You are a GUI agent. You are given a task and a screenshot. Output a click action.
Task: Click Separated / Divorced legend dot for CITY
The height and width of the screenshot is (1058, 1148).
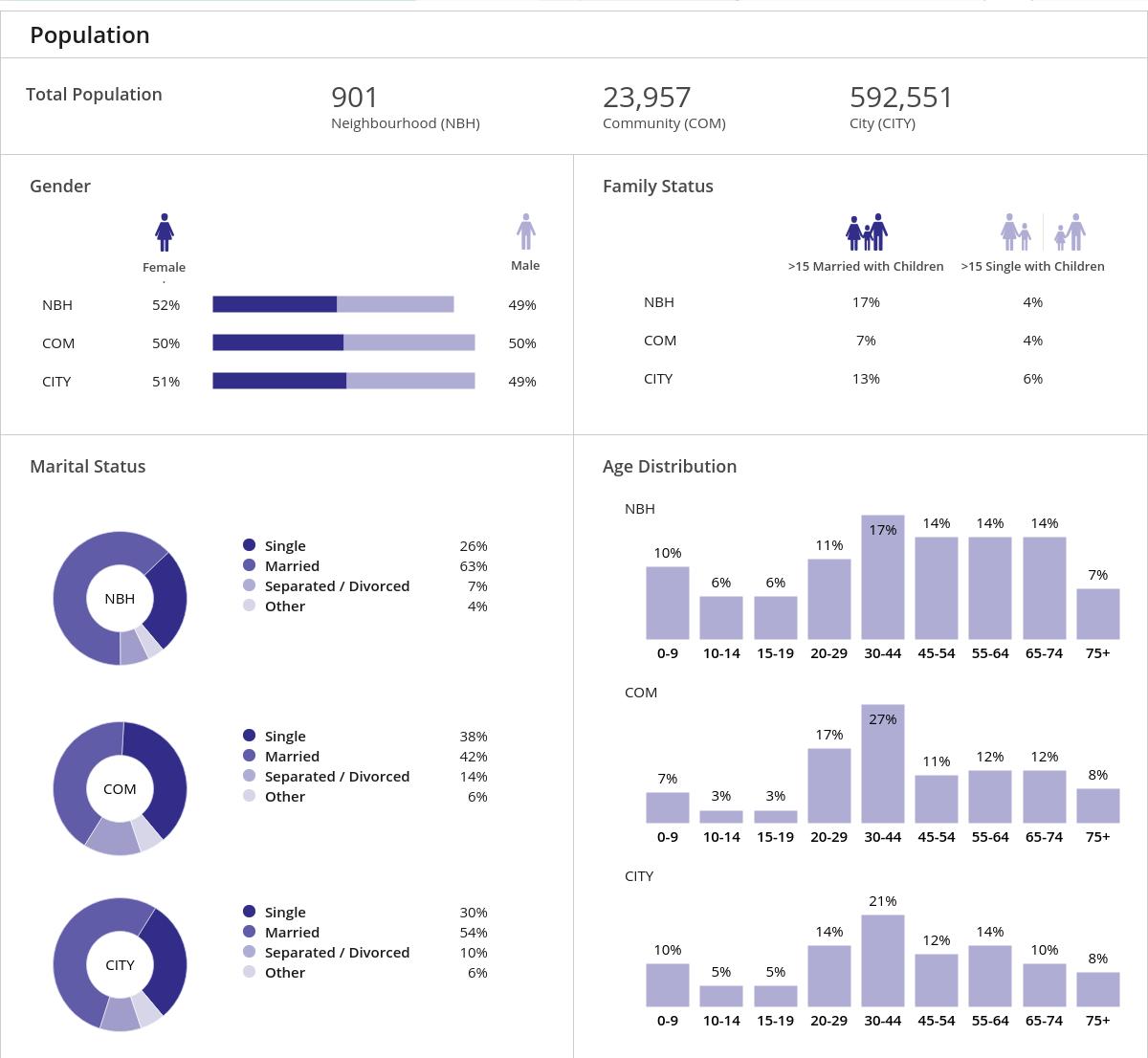249,952
